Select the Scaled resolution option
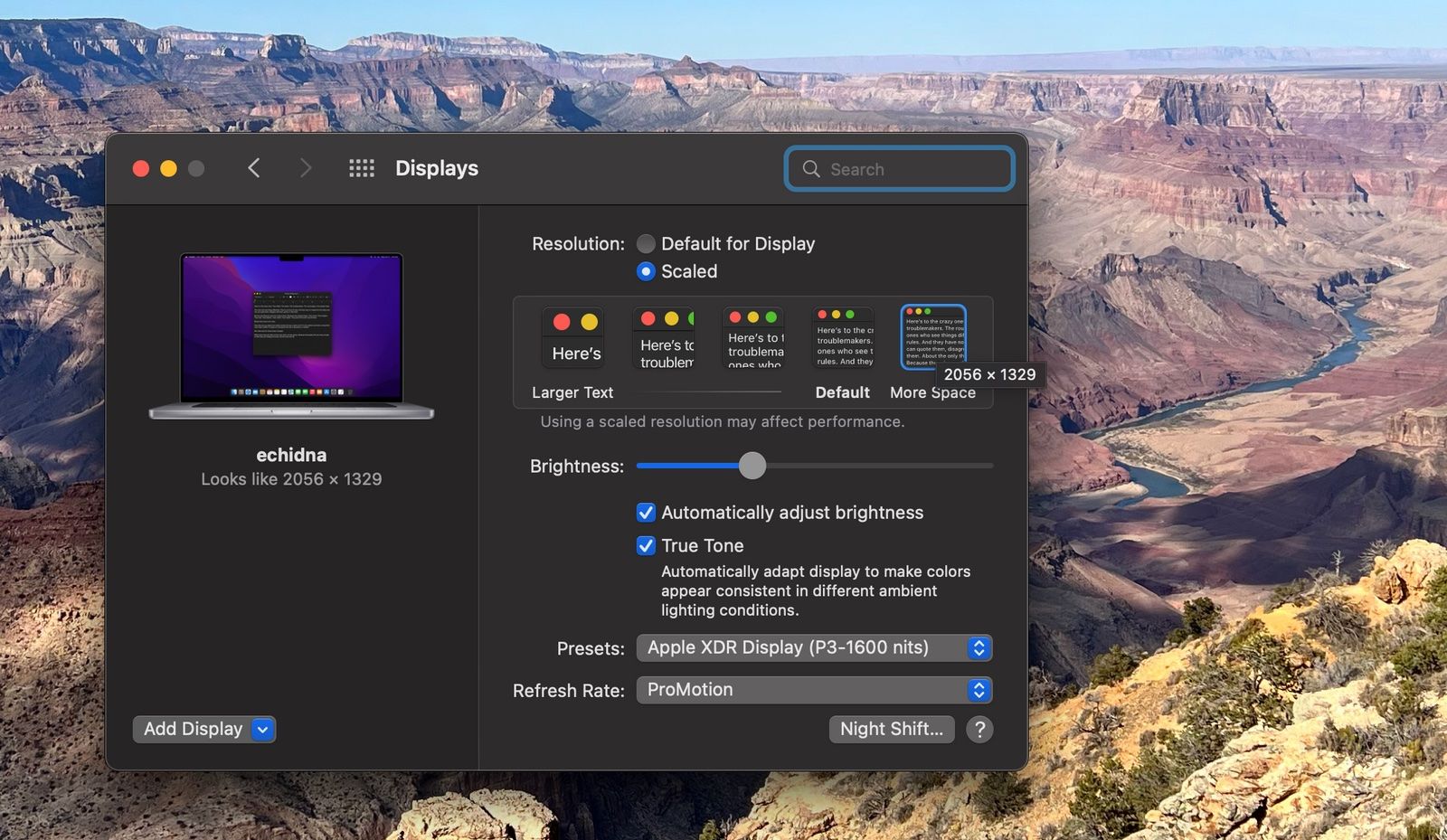 click(x=646, y=271)
